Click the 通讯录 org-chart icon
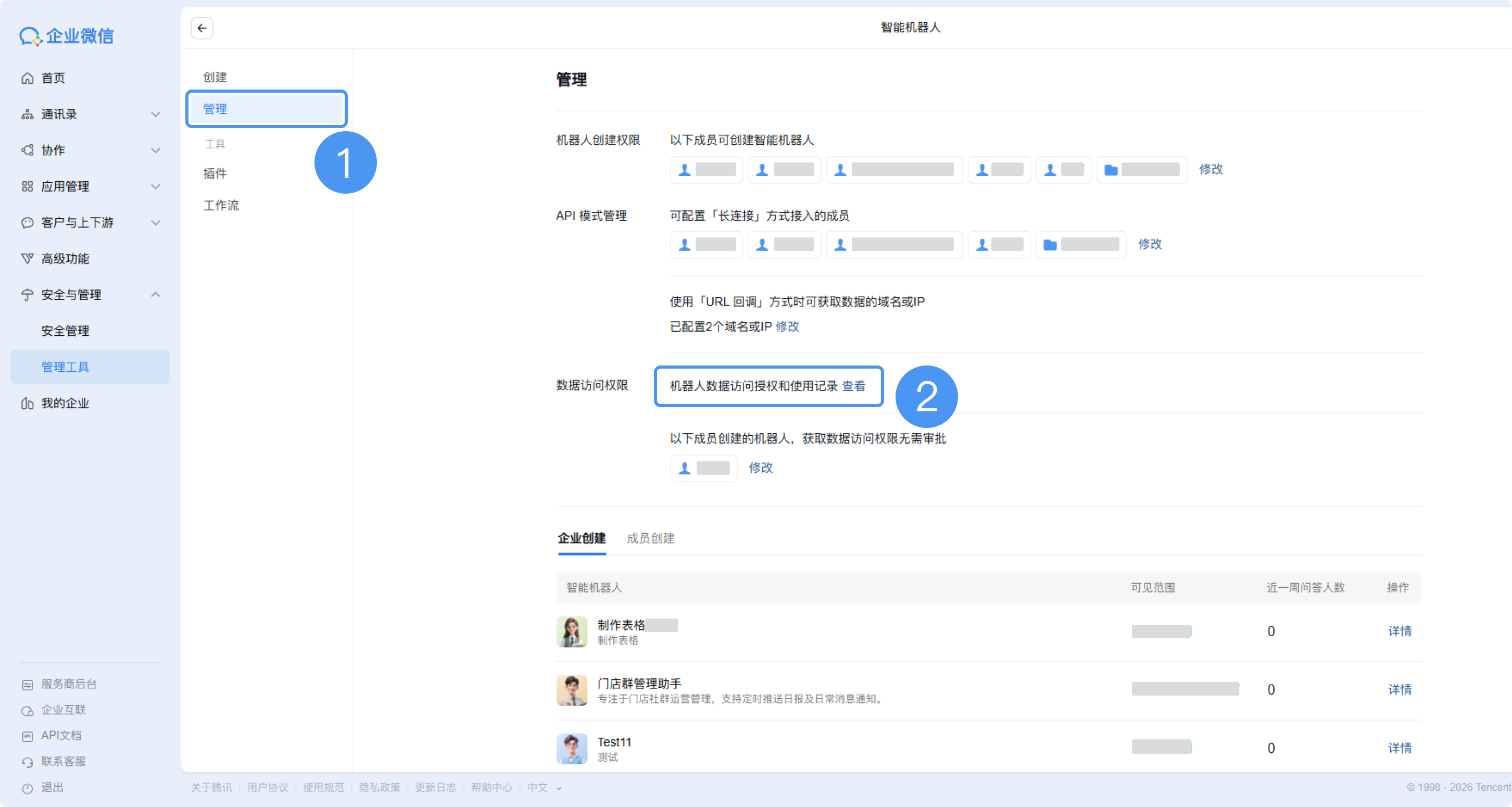The width and height of the screenshot is (1512, 807). [28, 115]
